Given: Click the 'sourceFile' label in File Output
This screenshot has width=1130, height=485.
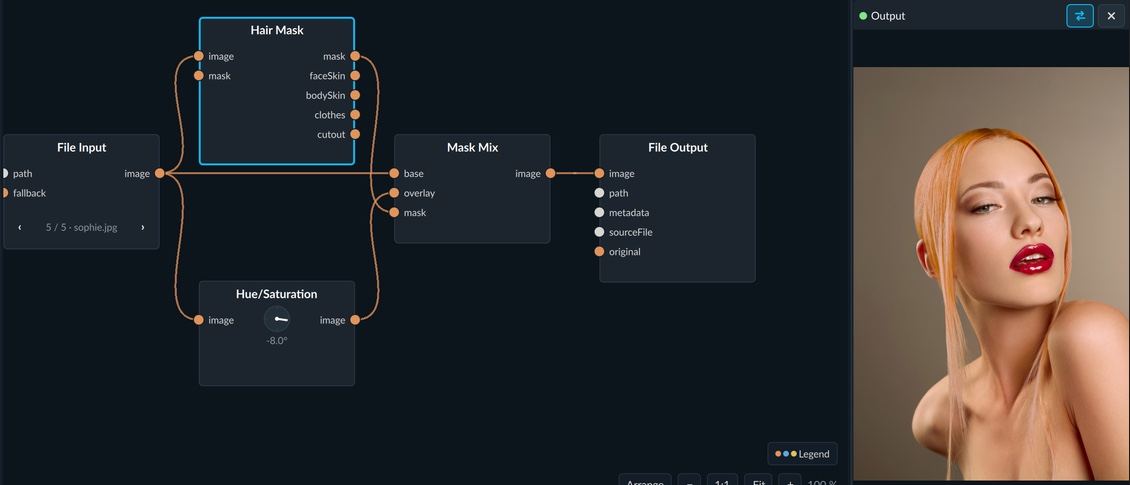Looking at the screenshot, I should point(631,231).
